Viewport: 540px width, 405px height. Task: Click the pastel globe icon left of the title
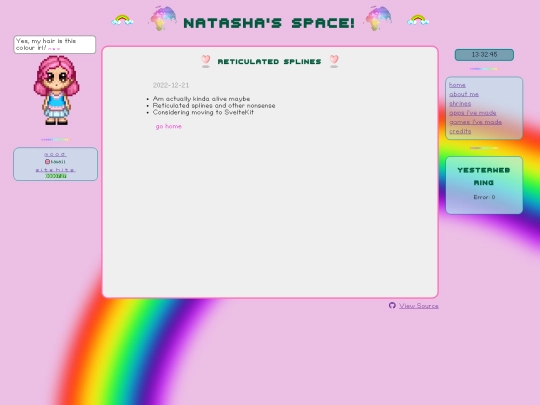[x=163, y=18]
